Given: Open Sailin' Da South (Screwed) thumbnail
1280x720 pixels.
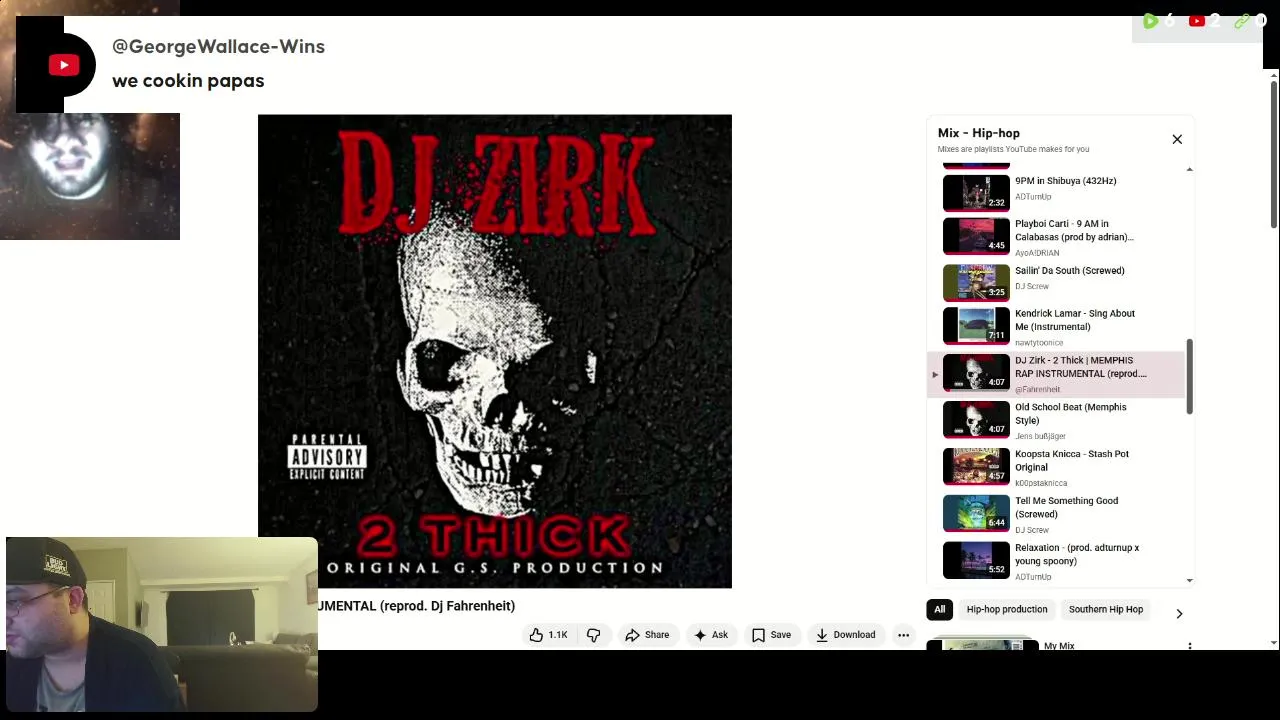Looking at the screenshot, I should pyautogui.click(x=976, y=282).
